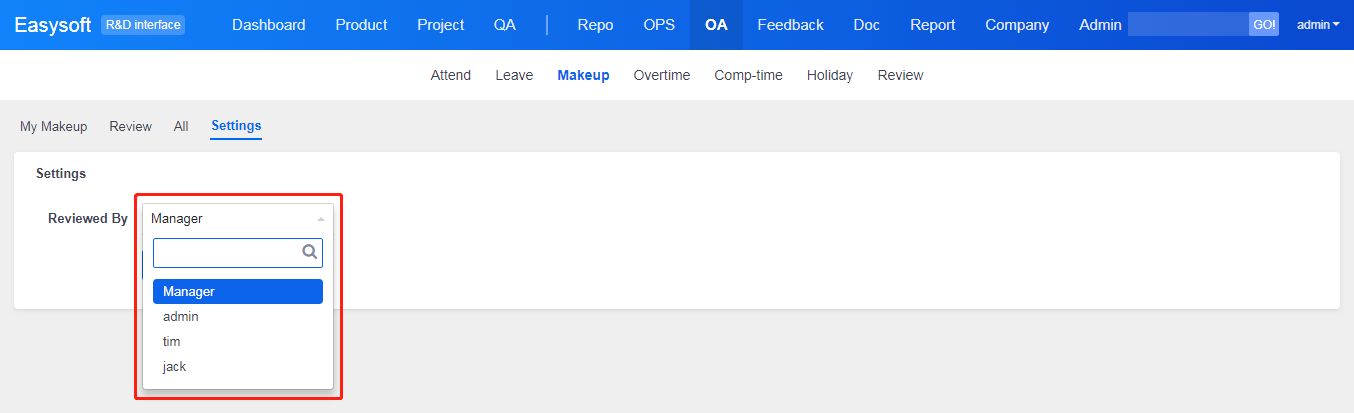This screenshot has height=413, width=1354.
Task: Switch to the Leave section
Action: click(x=514, y=75)
